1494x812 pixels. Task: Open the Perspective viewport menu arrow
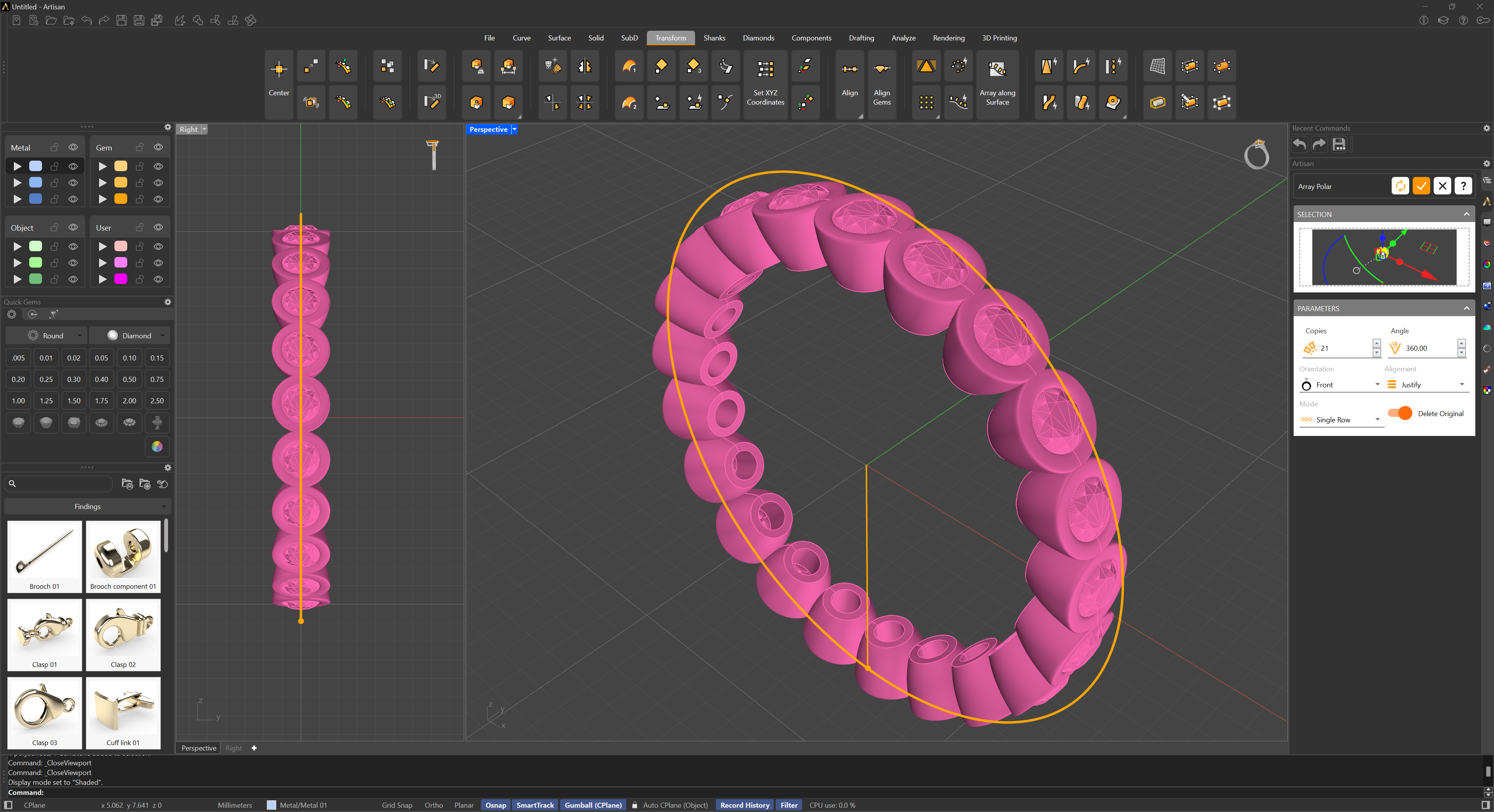tap(514, 129)
